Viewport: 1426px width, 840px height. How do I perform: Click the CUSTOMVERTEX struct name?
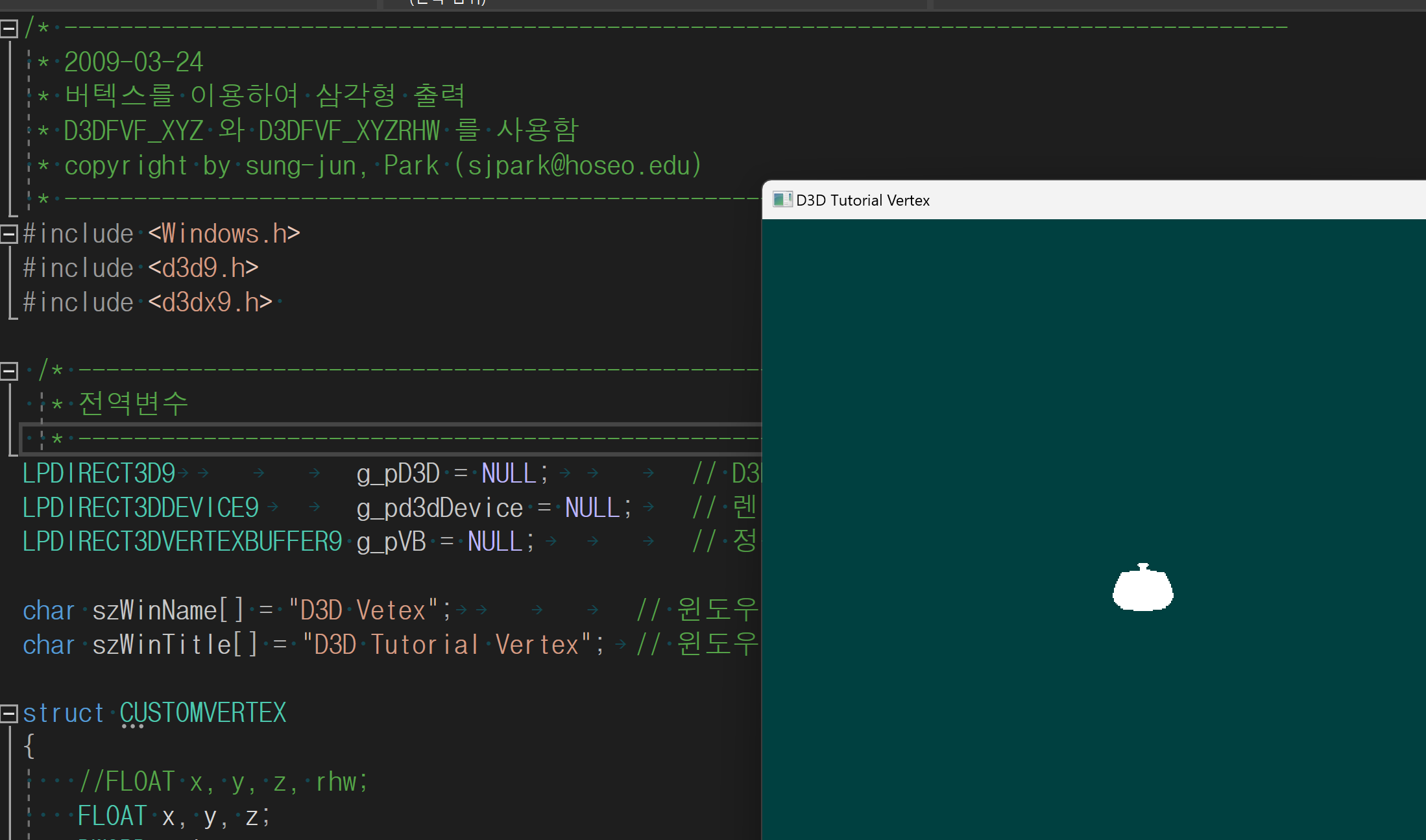(202, 714)
